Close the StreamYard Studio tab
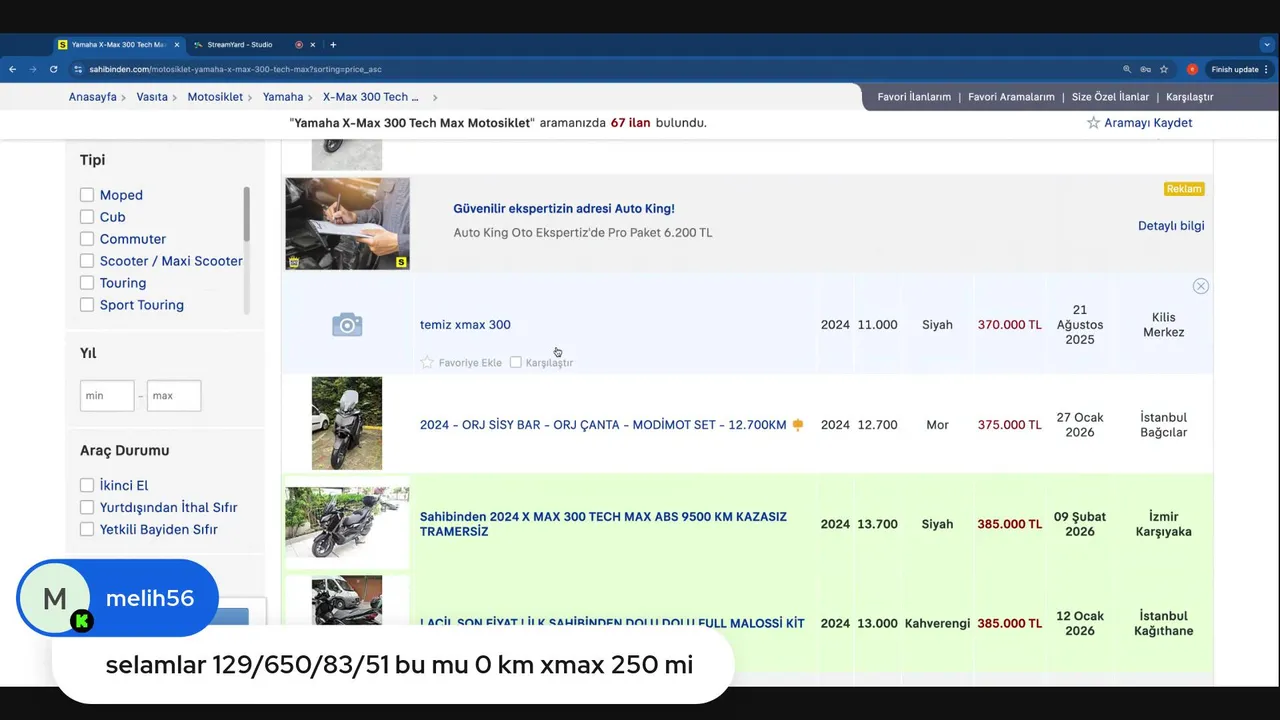Screen dimensions: 1280x720 click(312, 44)
